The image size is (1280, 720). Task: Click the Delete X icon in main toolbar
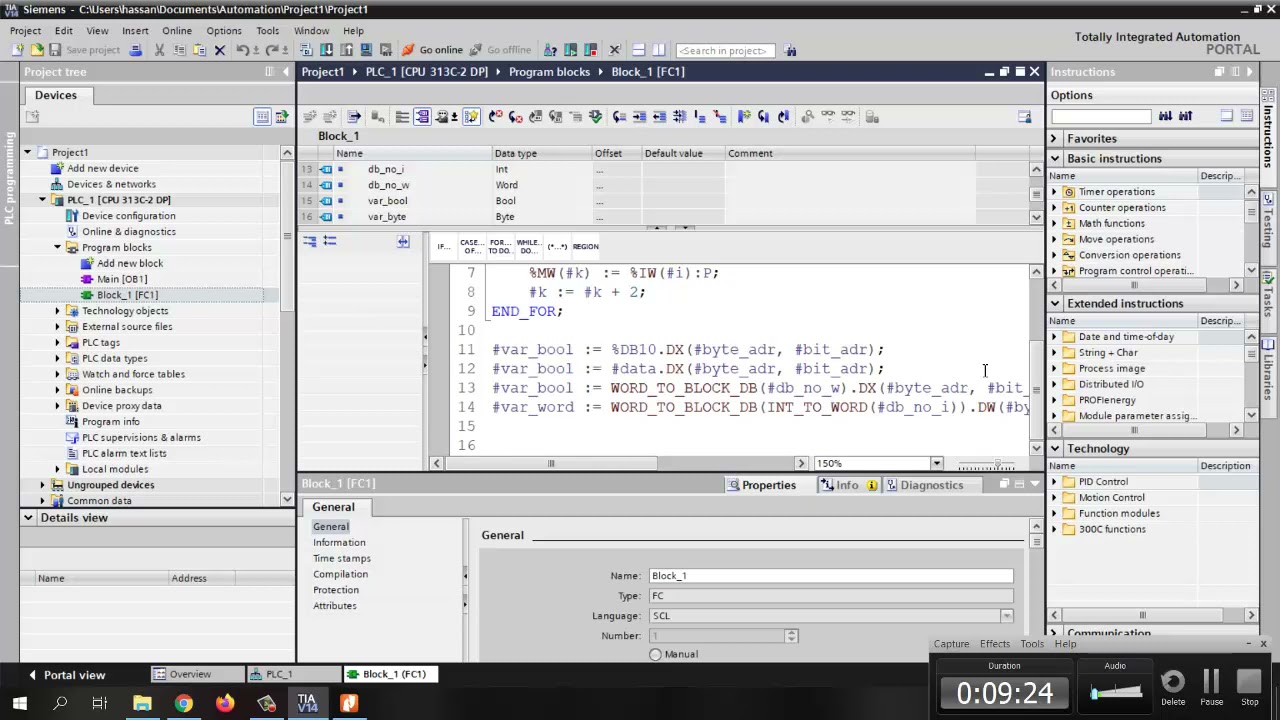(x=220, y=50)
